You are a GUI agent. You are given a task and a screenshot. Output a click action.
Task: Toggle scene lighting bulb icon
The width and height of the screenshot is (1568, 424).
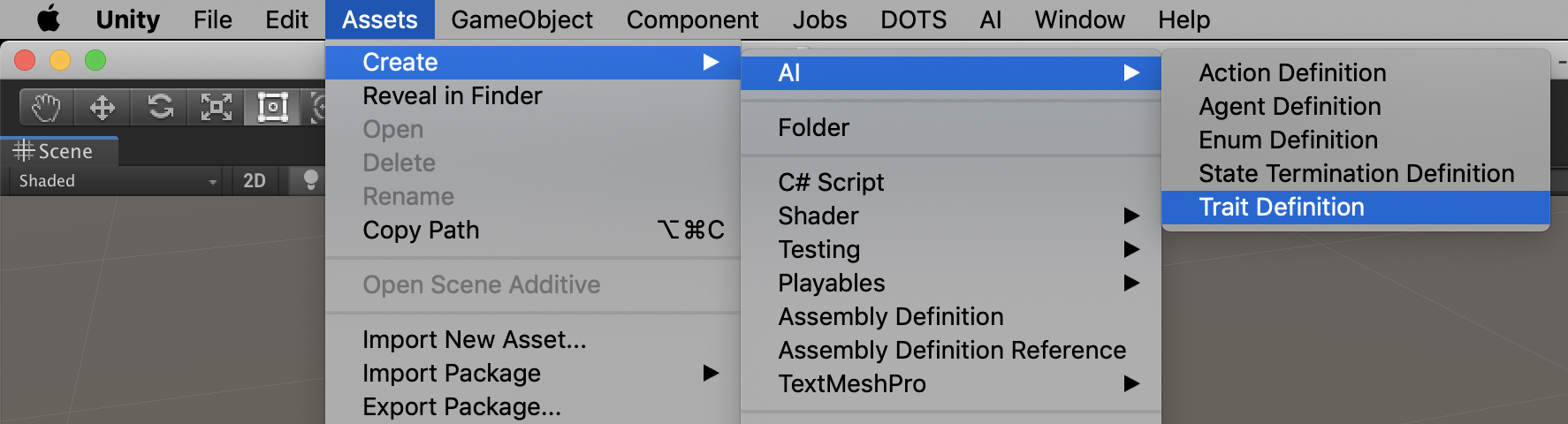click(310, 180)
